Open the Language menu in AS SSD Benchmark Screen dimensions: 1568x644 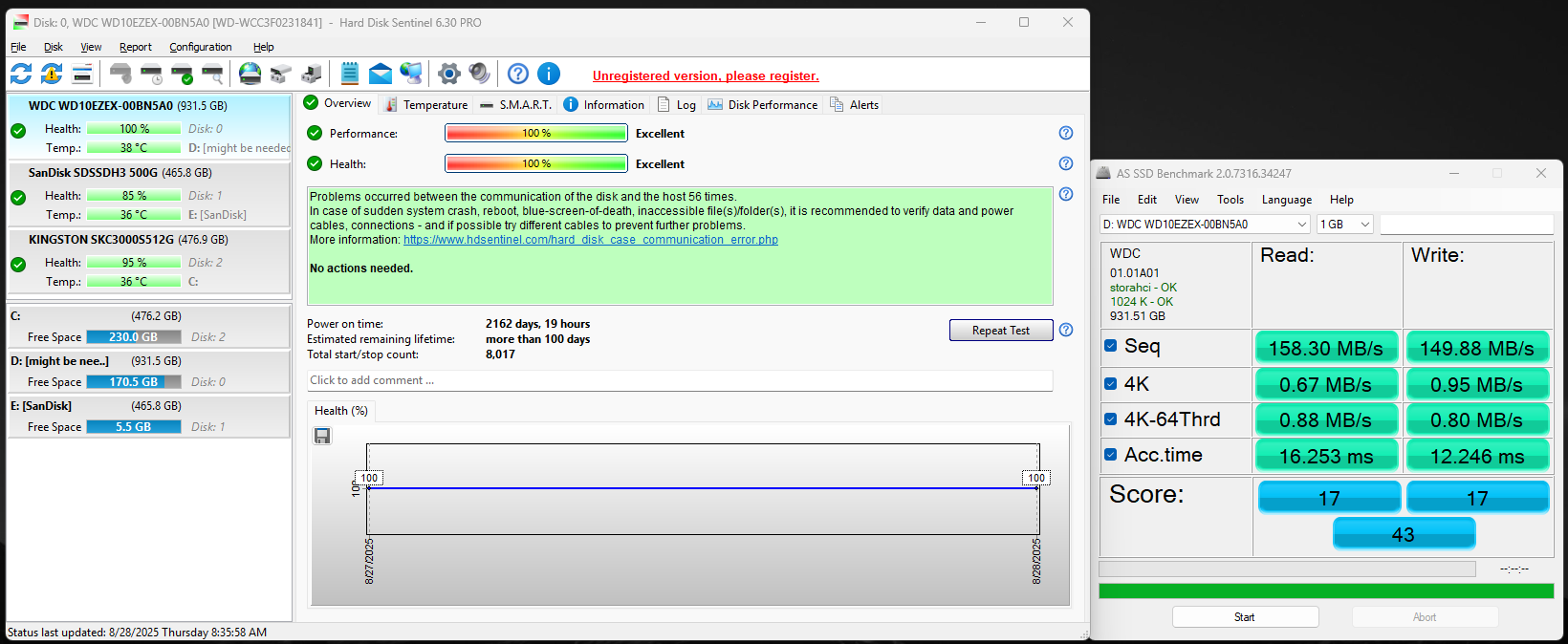pos(1287,200)
